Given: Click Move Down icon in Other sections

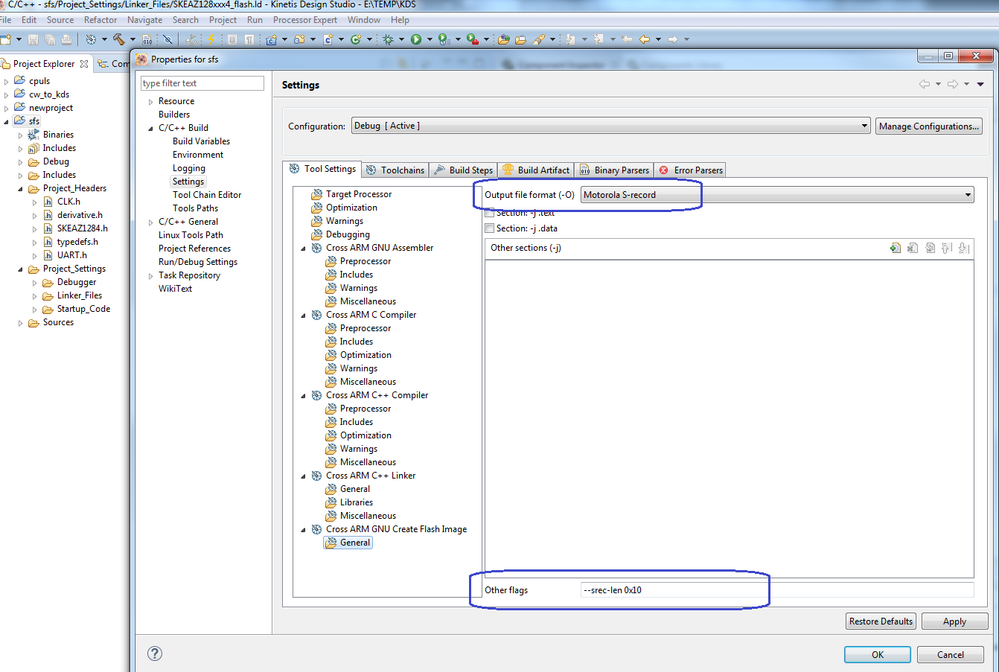Looking at the screenshot, I should pyautogui.click(x=964, y=248).
